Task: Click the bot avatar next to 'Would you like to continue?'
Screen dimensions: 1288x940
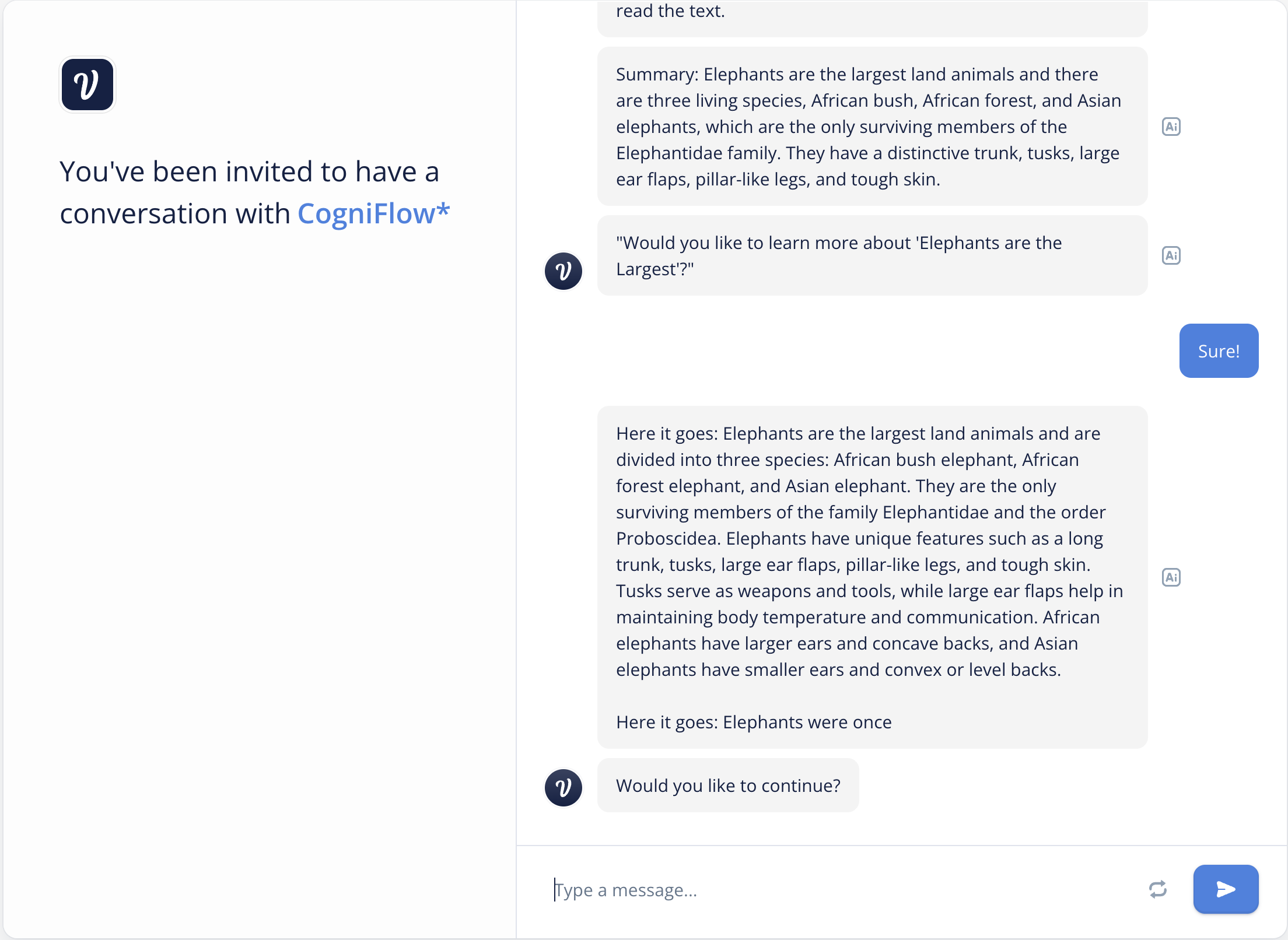Action: 563,787
